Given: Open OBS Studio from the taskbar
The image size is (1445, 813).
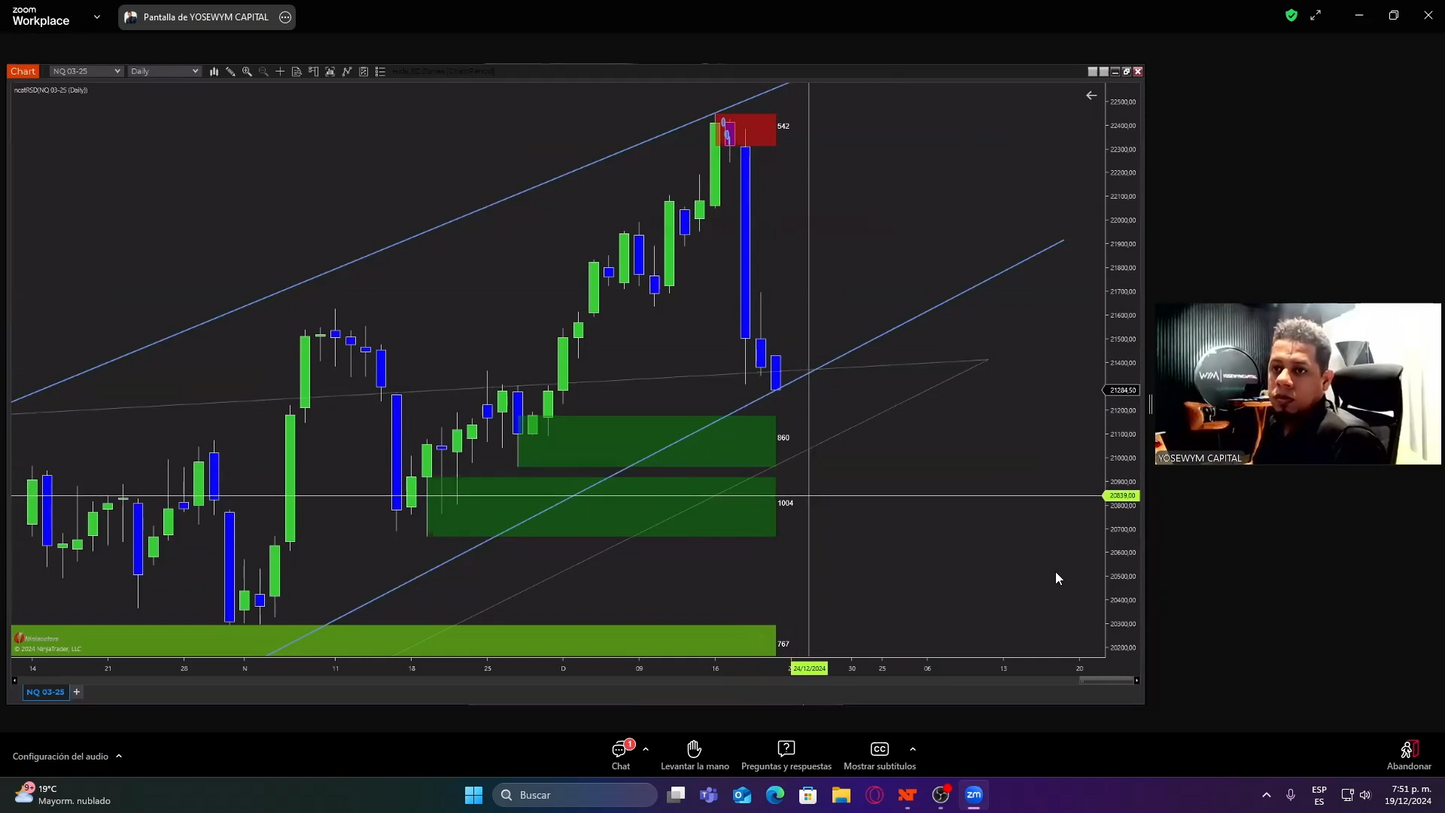Looking at the screenshot, I should click(940, 795).
